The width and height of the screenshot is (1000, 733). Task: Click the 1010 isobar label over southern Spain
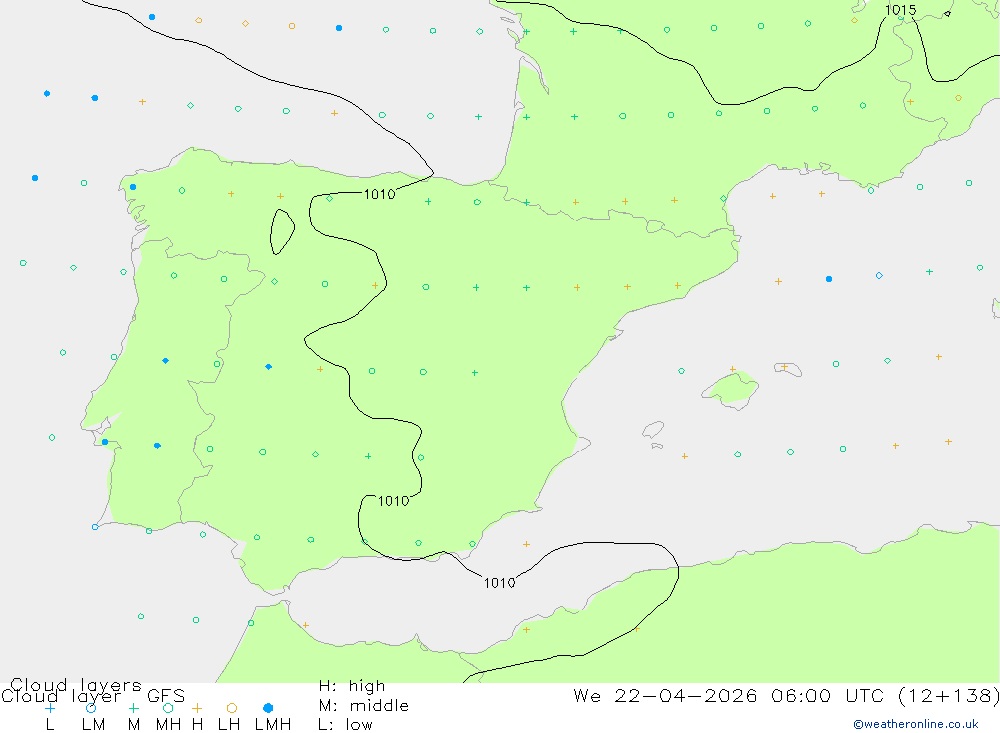(x=393, y=501)
